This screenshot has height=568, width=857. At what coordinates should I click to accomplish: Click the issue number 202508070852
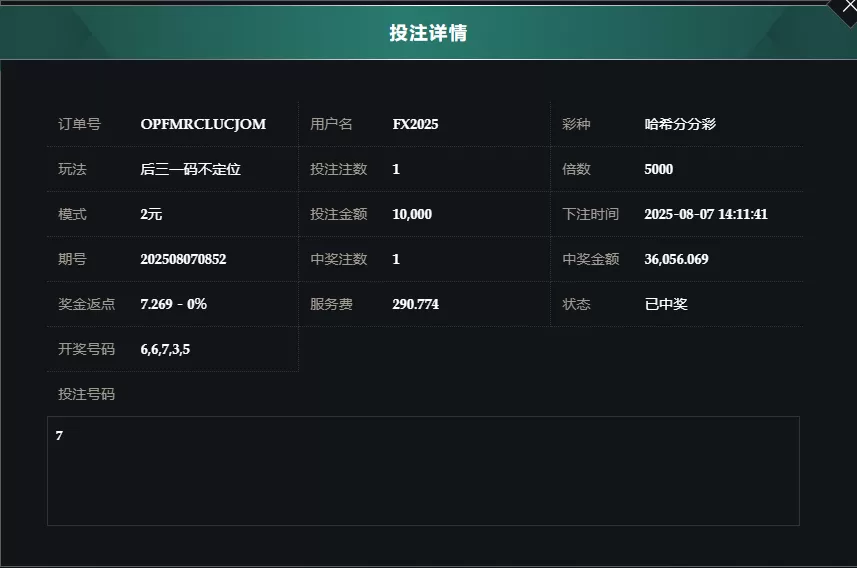coord(183,259)
